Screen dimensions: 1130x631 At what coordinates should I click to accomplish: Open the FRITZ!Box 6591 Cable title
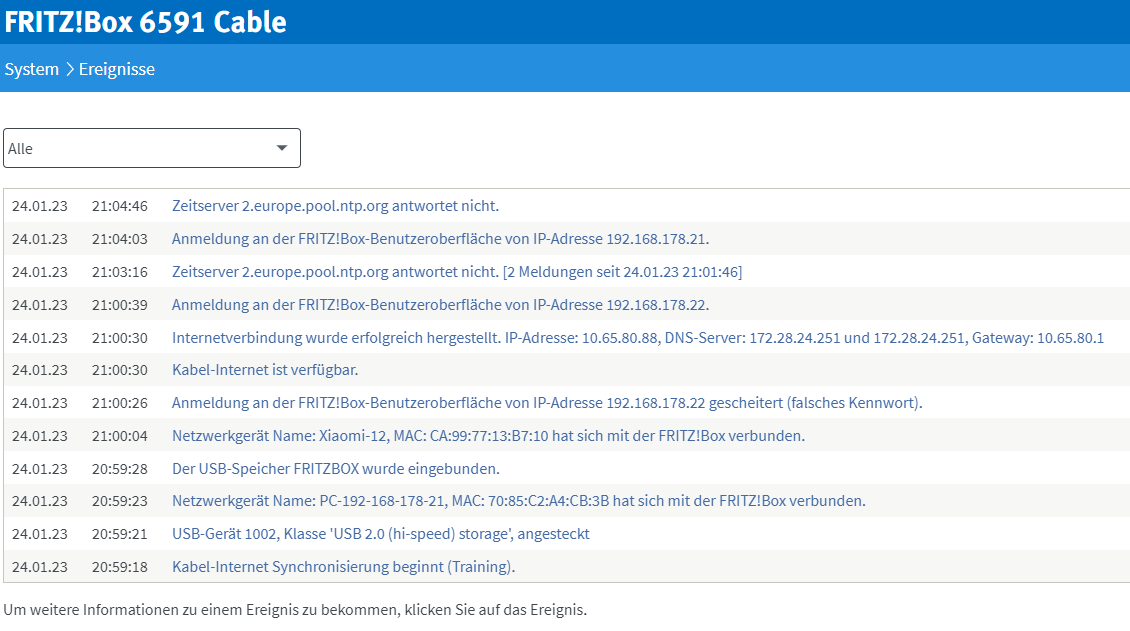[x=146, y=22]
